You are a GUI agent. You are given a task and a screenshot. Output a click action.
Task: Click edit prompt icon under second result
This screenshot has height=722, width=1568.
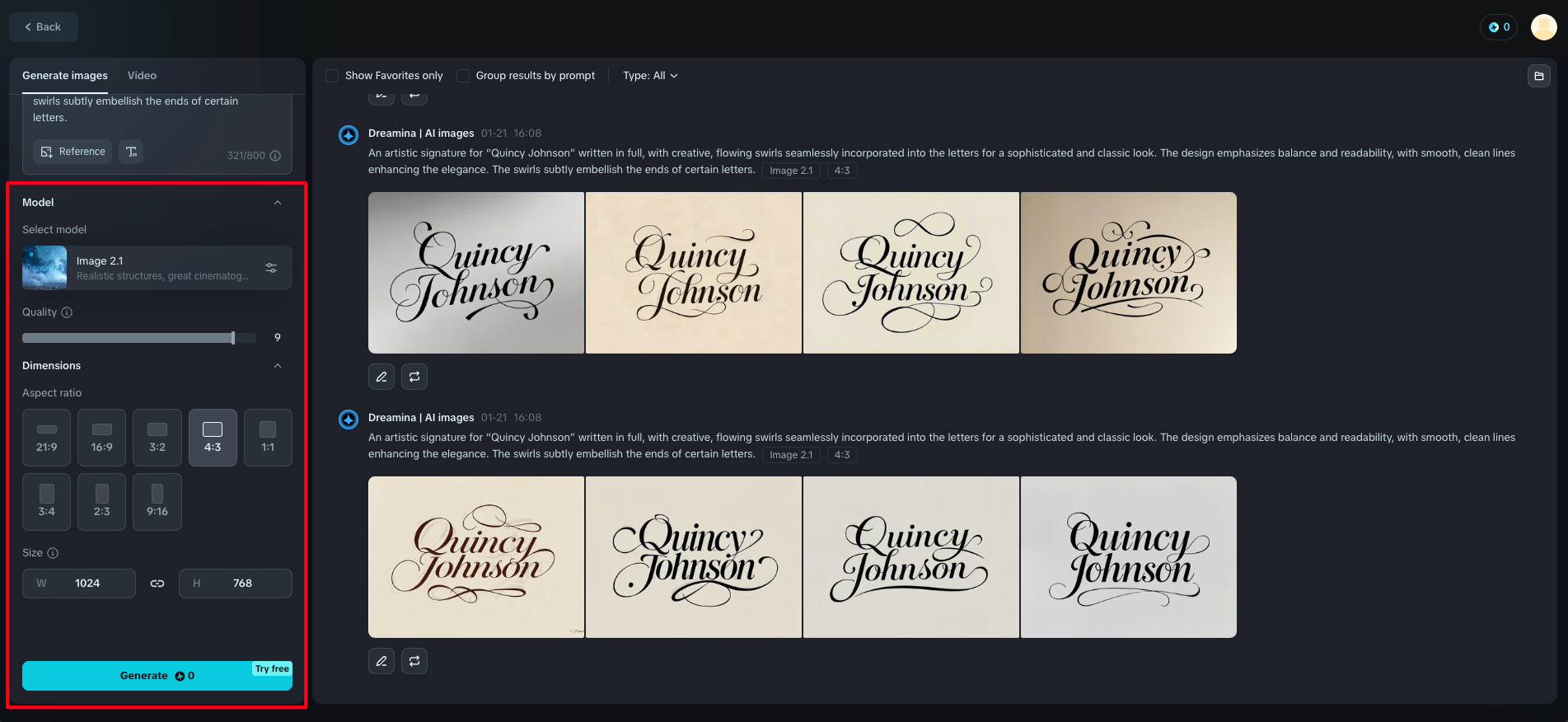point(381,661)
